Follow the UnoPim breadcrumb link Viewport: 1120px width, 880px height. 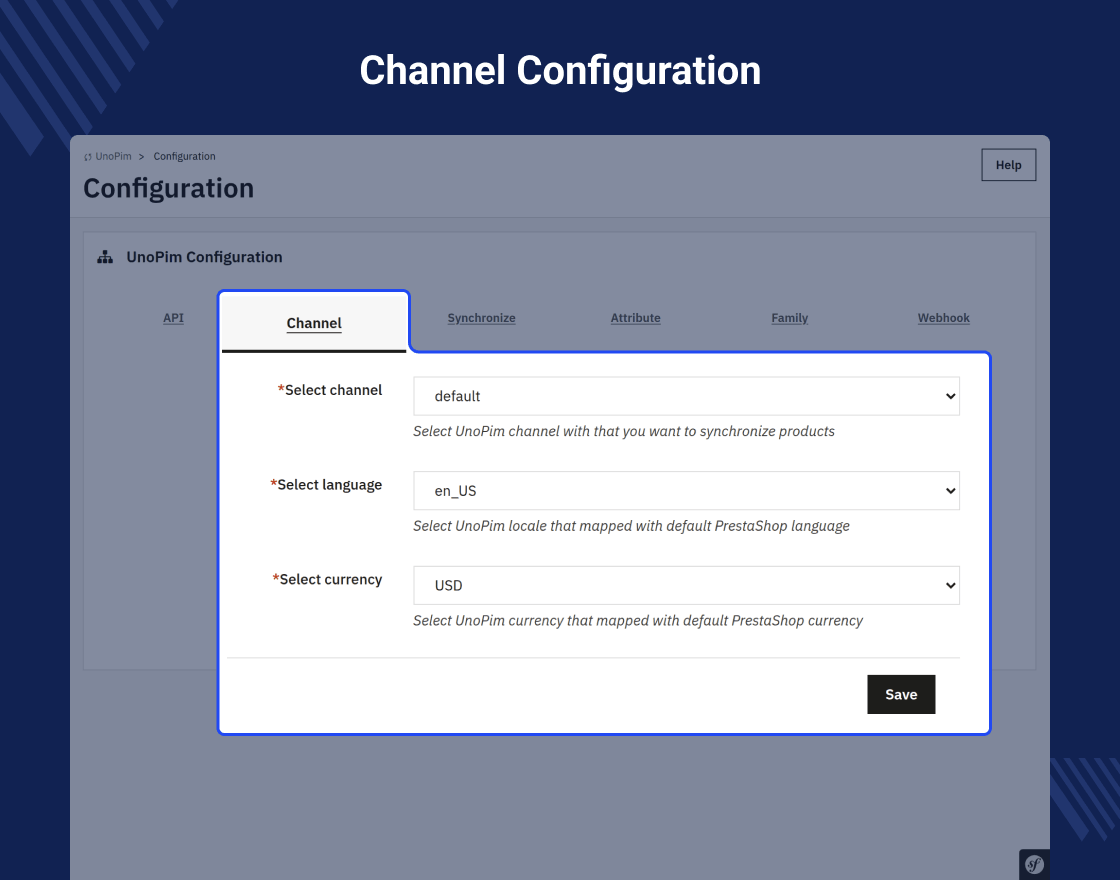(x=114, y=156)
